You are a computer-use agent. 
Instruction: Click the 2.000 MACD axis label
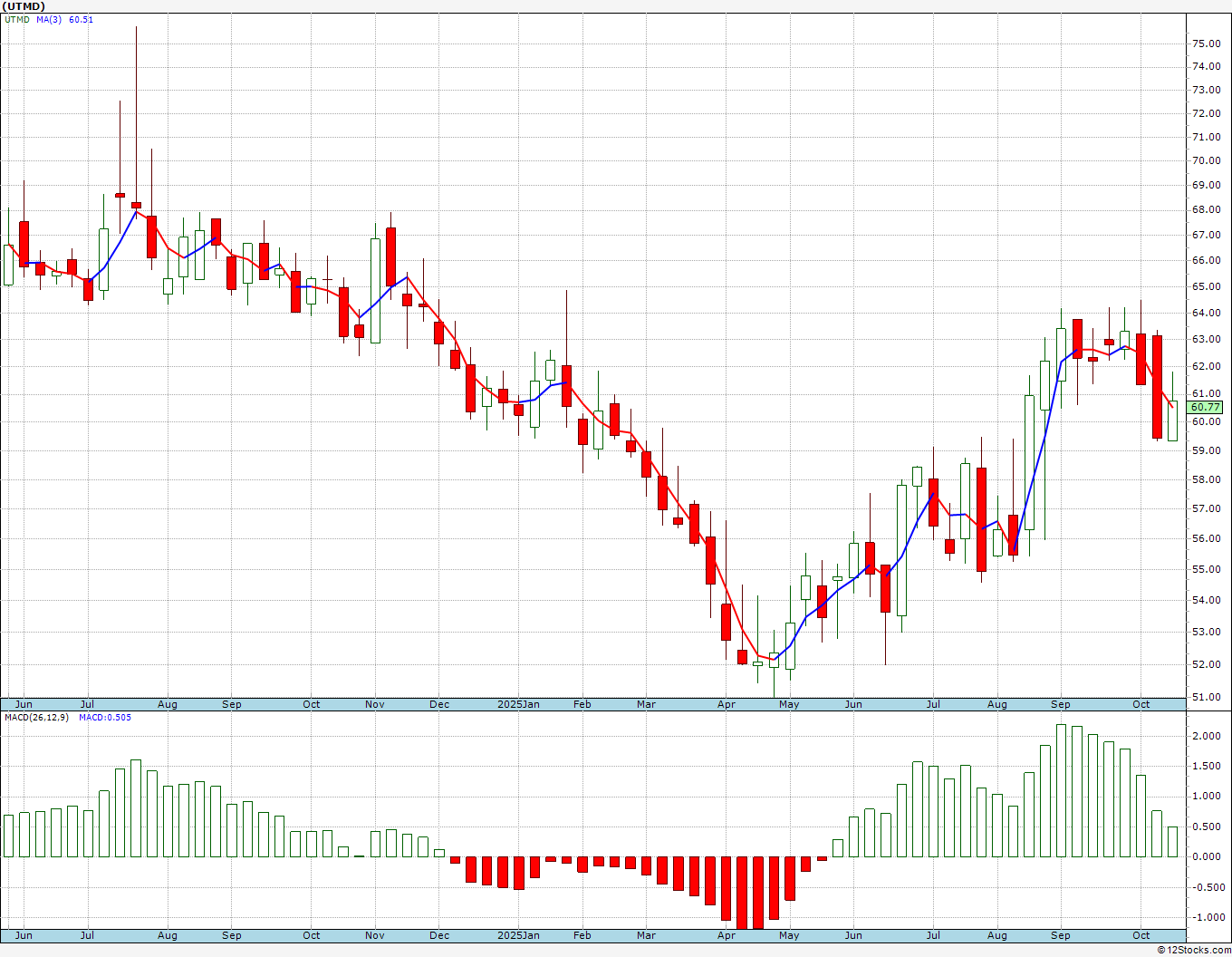coord(1206,737)
